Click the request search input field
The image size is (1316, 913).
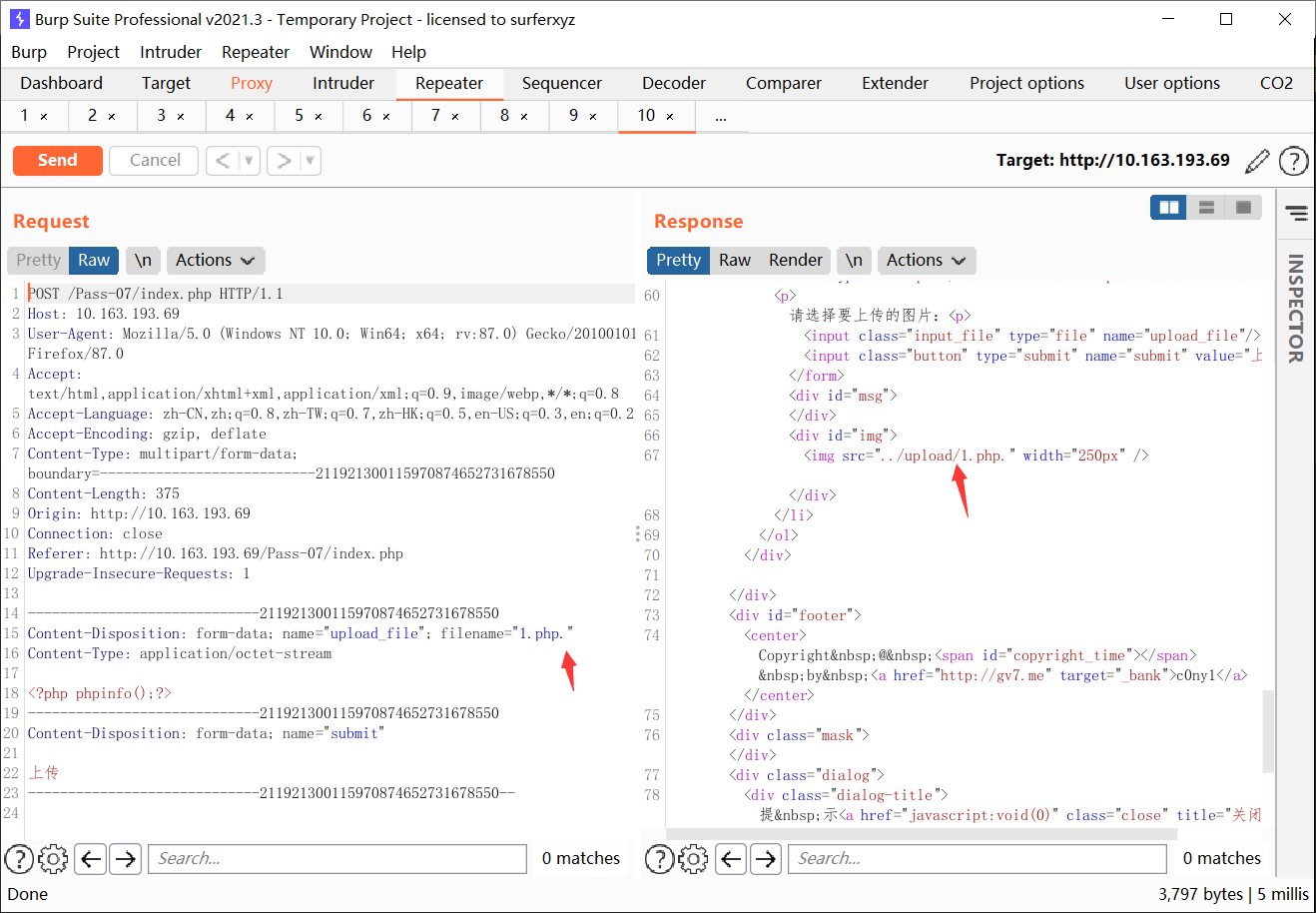[x=337, y=858]
